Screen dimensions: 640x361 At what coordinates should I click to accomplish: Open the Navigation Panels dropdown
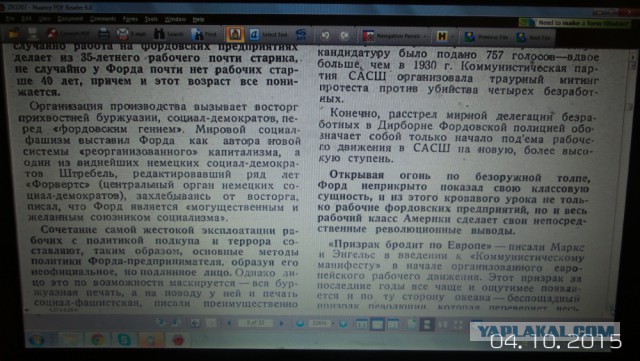point(394,36)
